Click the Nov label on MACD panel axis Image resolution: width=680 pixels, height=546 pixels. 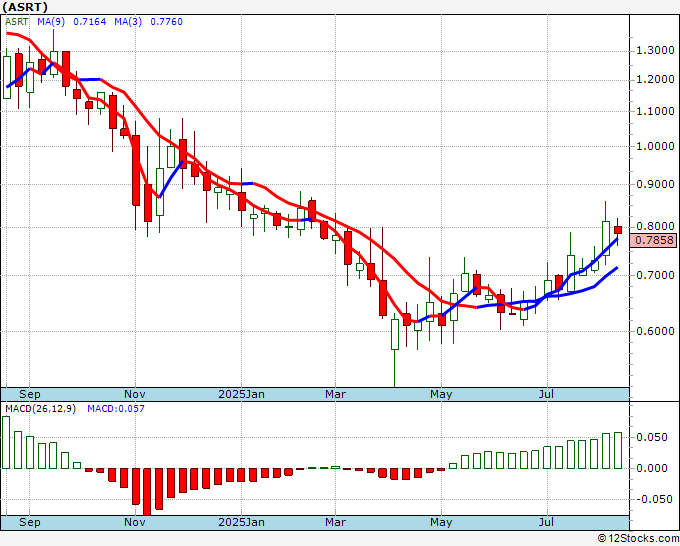pyautogui.click(x=134, y=522)
